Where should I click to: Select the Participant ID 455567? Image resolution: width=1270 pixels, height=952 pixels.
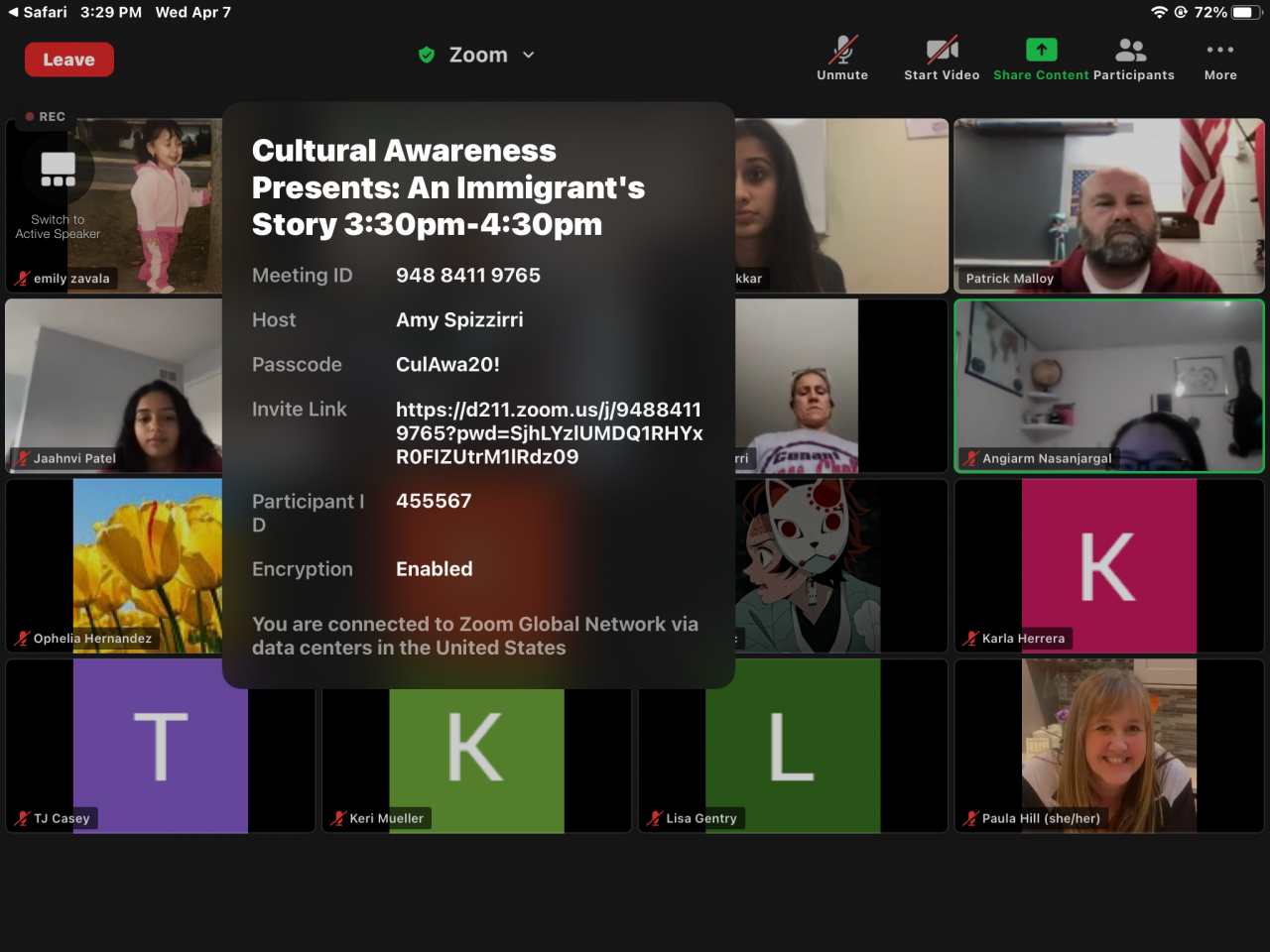(x=434, y=502)
